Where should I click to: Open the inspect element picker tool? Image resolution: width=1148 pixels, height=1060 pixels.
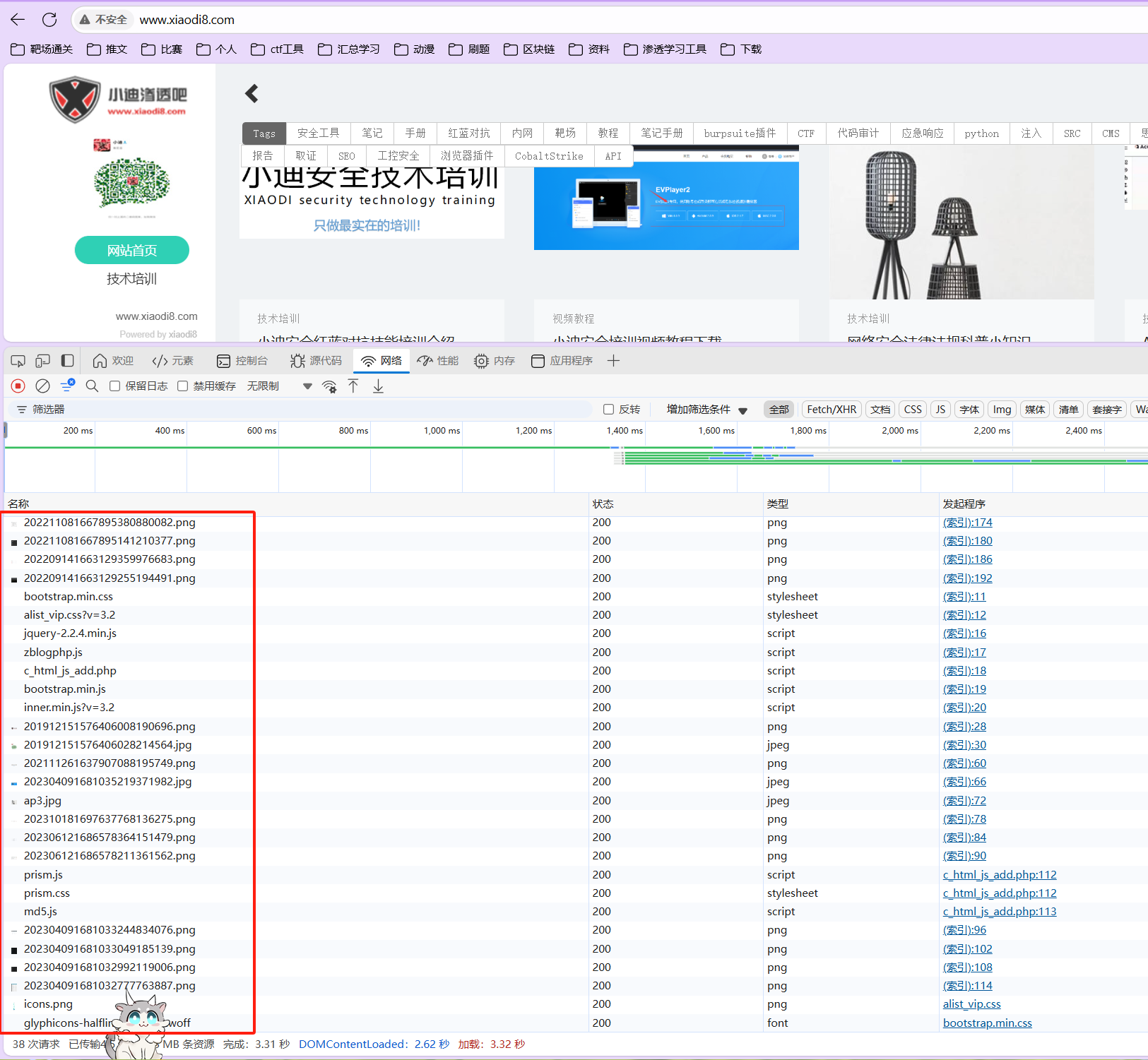pos(18,361)
